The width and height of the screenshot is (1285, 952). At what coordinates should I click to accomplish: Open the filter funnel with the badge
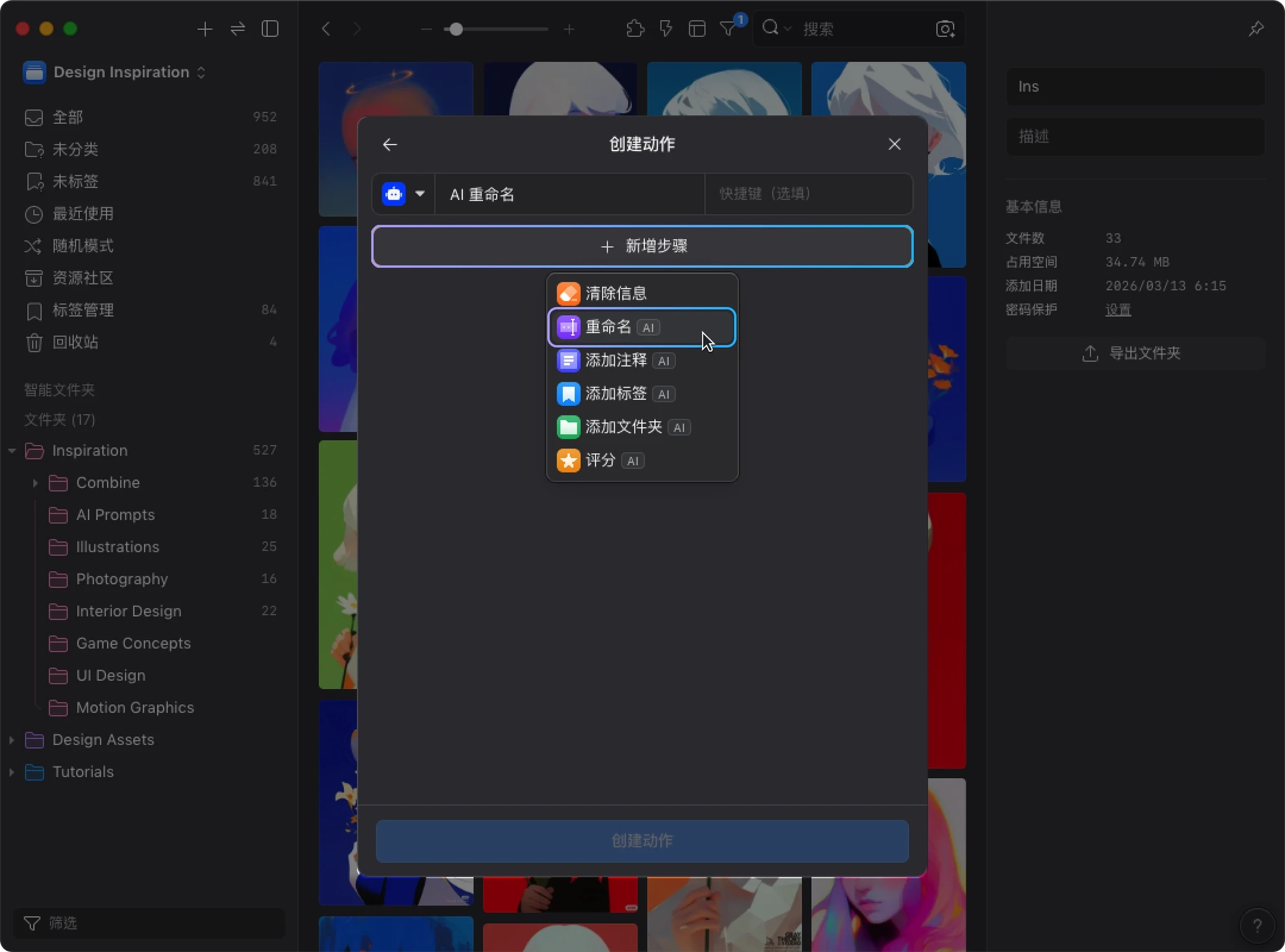click(x=728, y=29)
